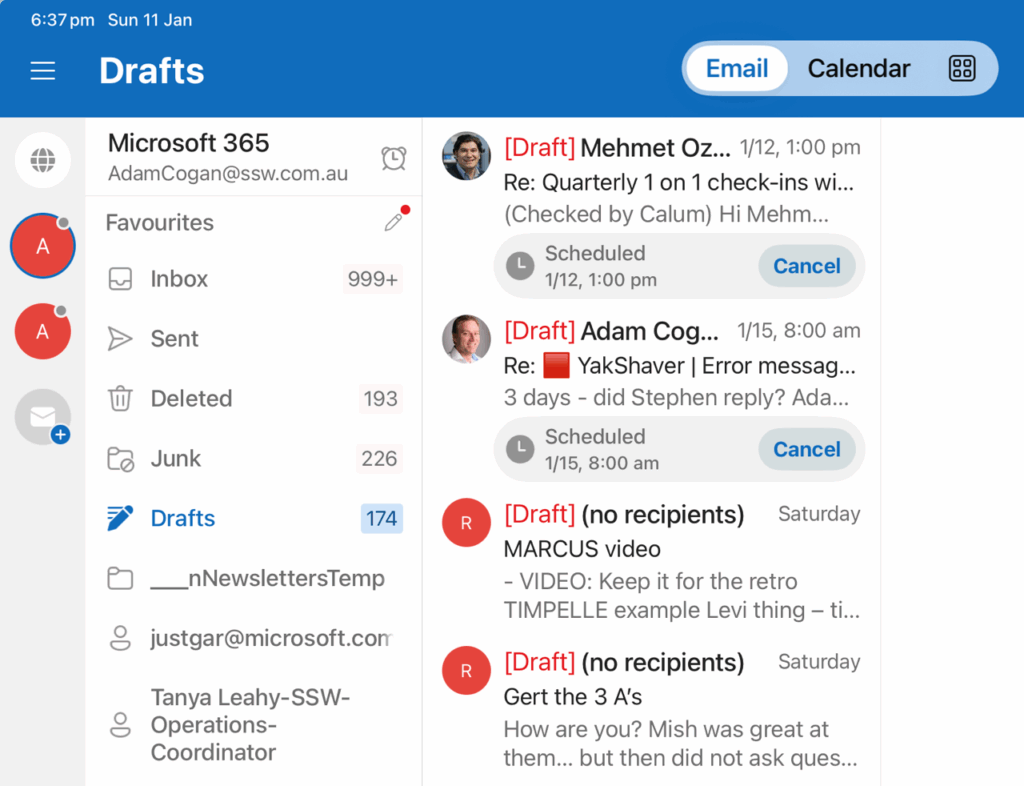Viewport: 1024px width, 786px height.
Task: Cancel the 1/12 1:00 pm scheduled send
Action: pyautogui.click(x=806, y=266)
